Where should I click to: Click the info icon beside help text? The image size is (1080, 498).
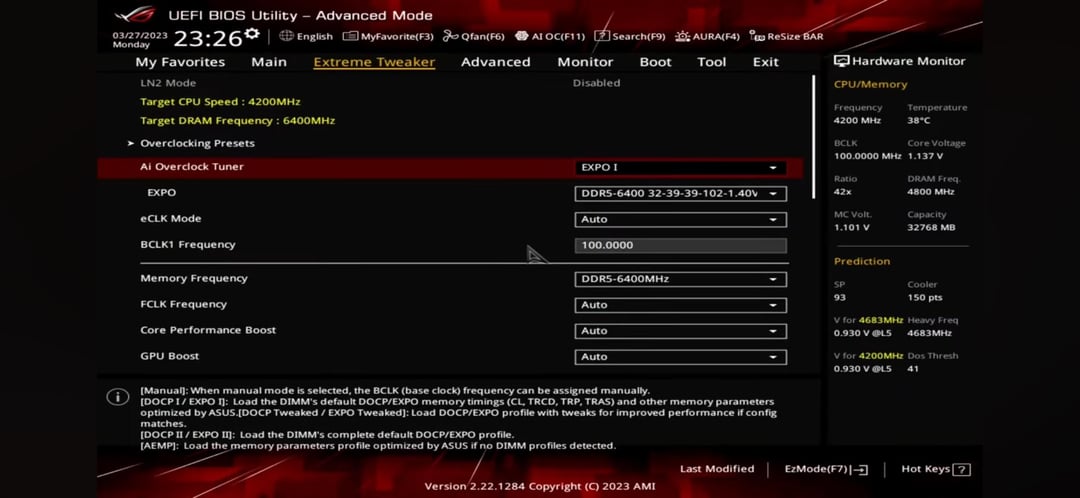click(x=117, y=397)
